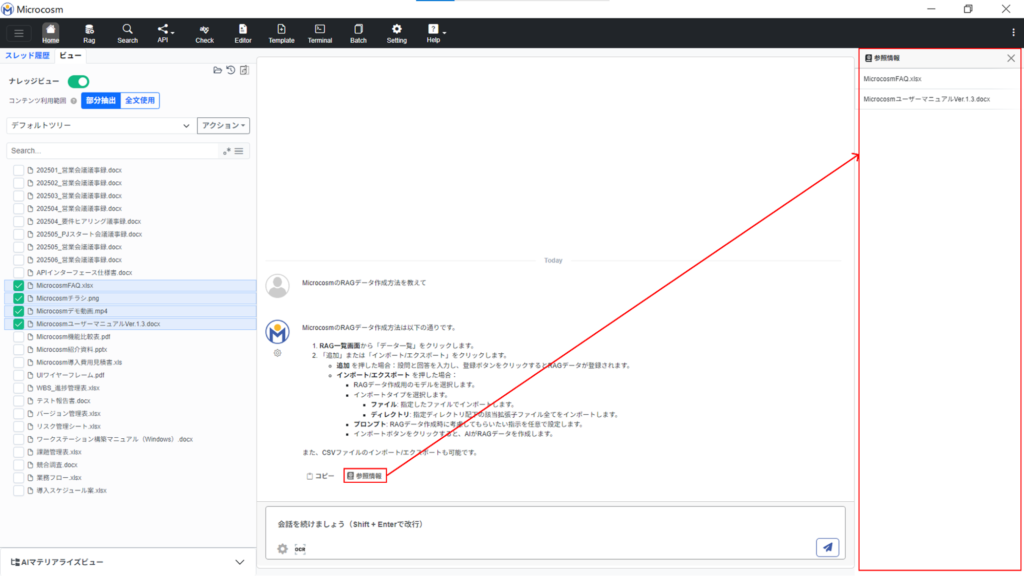Close the 参照情報 panel
This screenshot has height=576, width=1024.
coord(1011,58)
